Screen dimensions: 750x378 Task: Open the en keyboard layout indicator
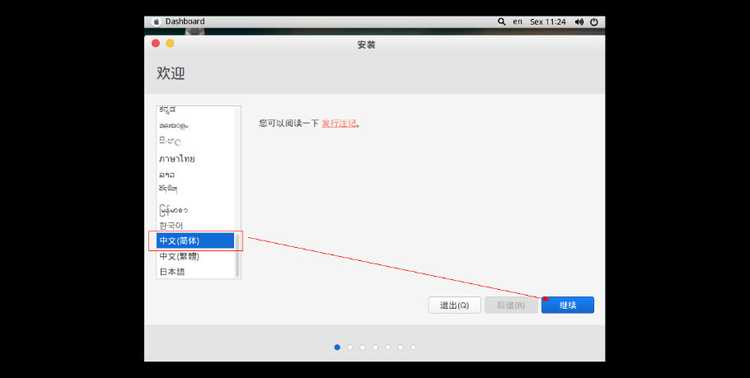click(518, 22)
